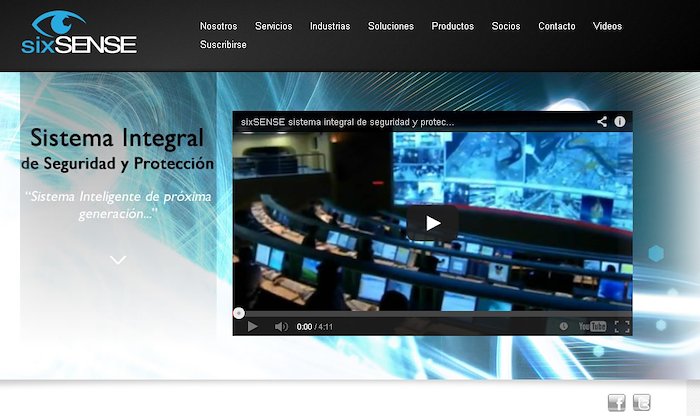Open the Videos page link

tap(607, 26)
